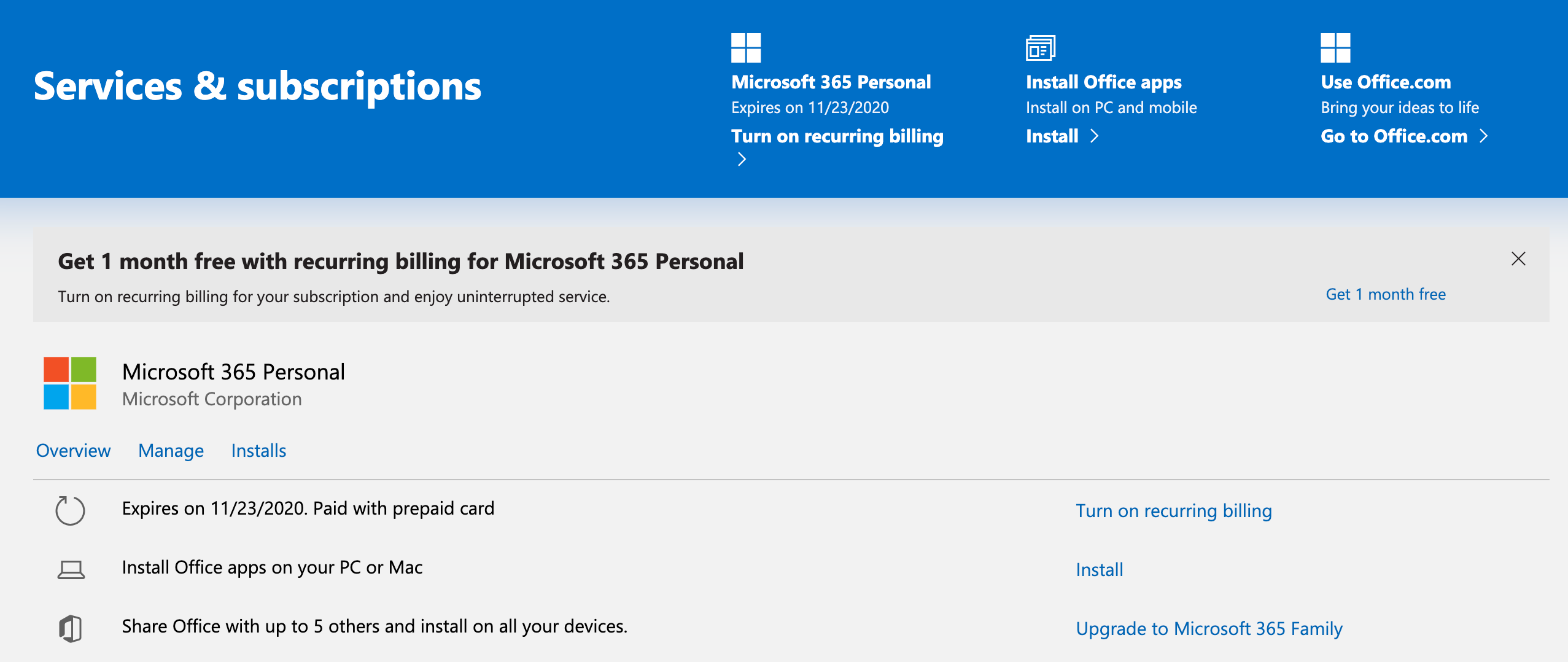1568x662 pixels.
Task: Click the 'Get 1 month free with recurring billing' banner heading
Action: [400, 262]
